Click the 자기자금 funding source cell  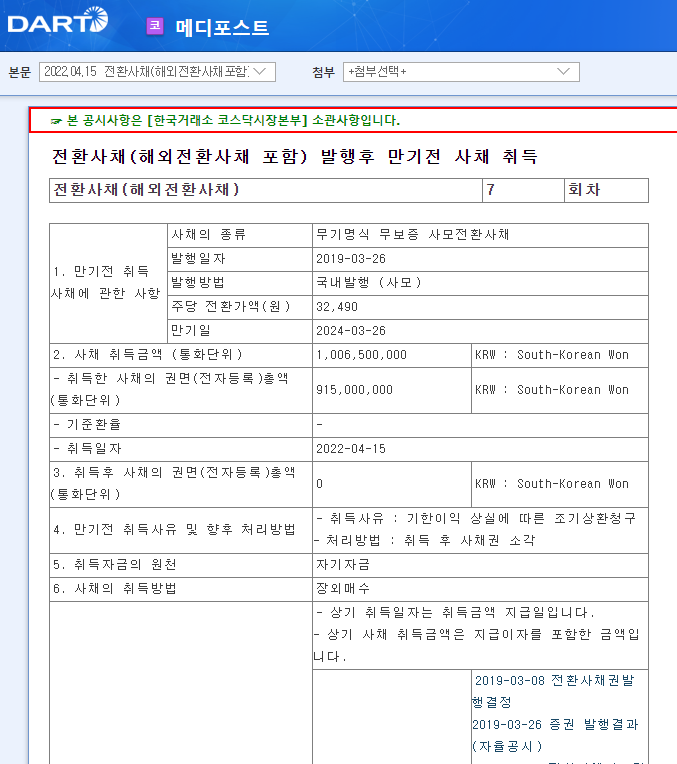tap(480, 565)
